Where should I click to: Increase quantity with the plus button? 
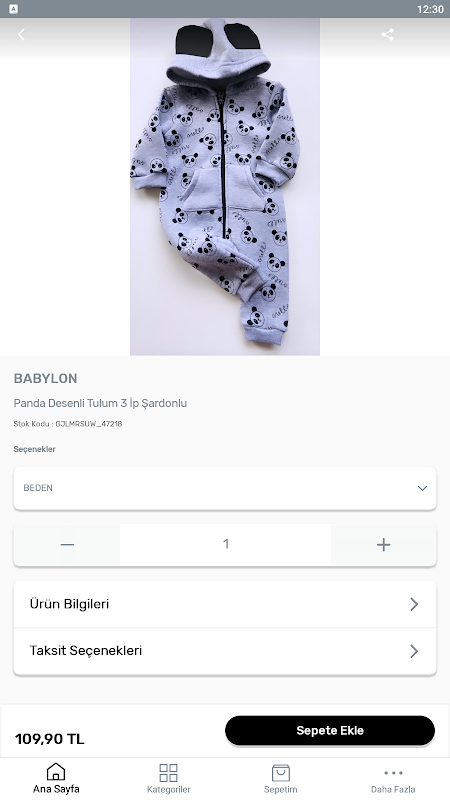(384, 545)
